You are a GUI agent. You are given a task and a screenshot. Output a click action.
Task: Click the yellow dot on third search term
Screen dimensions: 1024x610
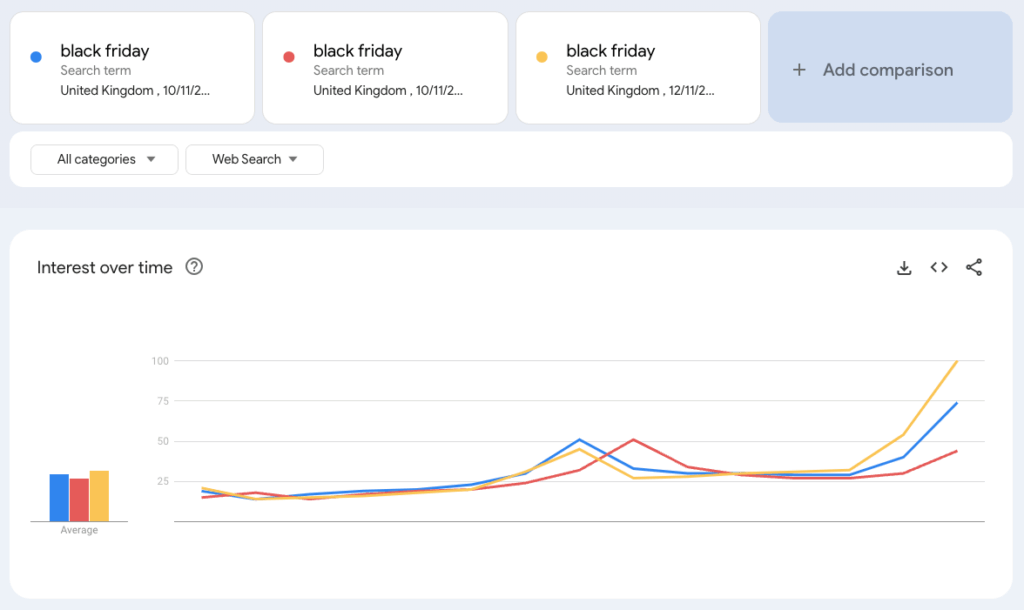tap(542, 57)
